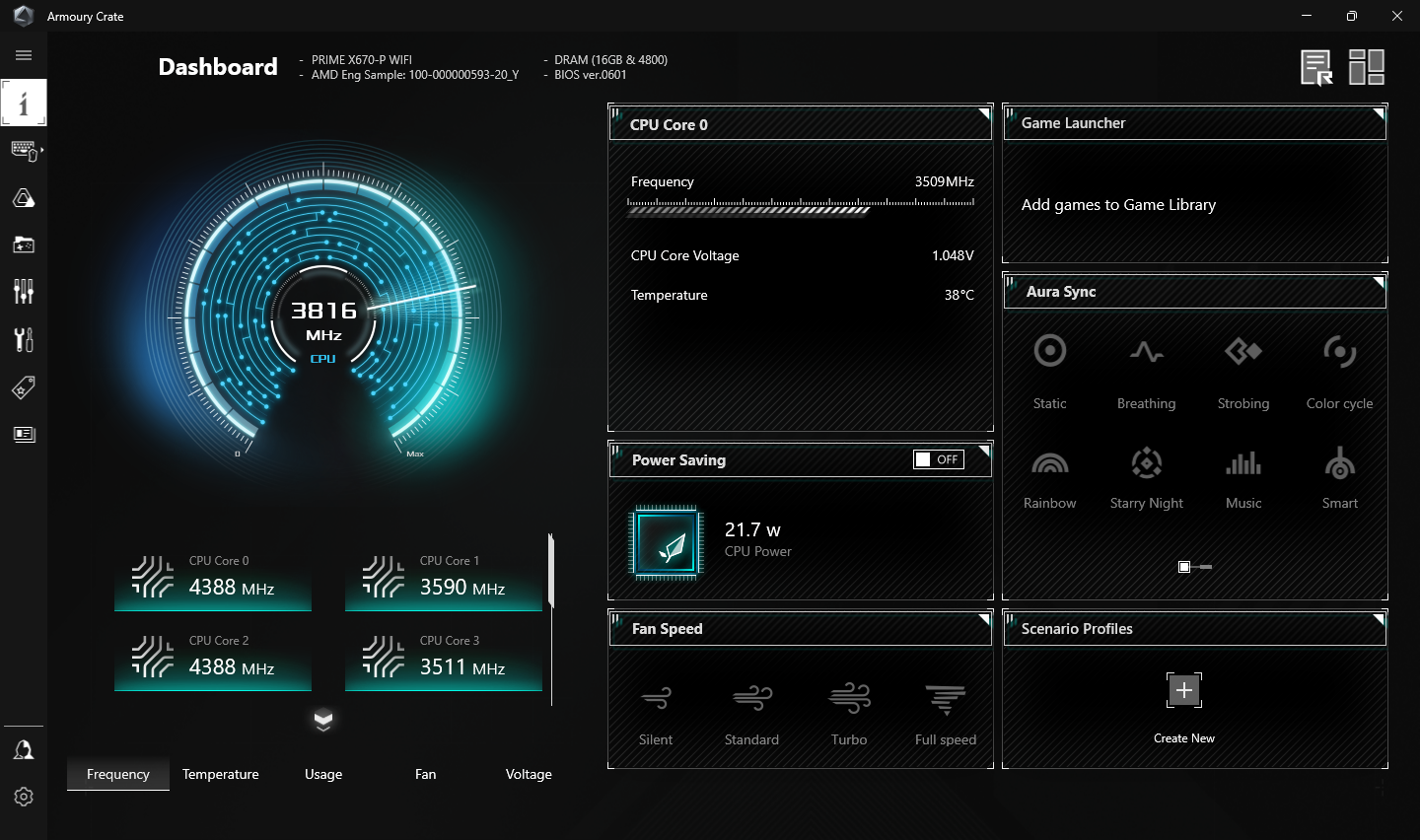Viewport: 1420px width, 840px height.
Task: Open the Settings gear in sidebar
Action: (24, 797)
